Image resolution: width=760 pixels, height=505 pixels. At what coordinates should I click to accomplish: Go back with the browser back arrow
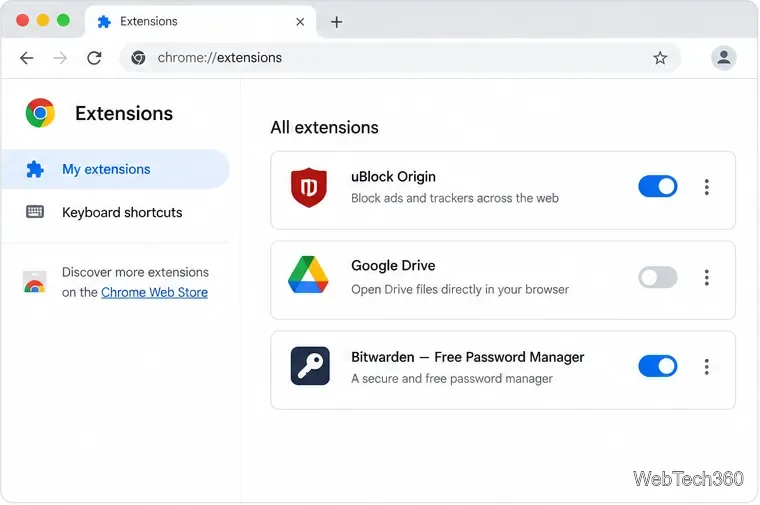coord(27,58)
